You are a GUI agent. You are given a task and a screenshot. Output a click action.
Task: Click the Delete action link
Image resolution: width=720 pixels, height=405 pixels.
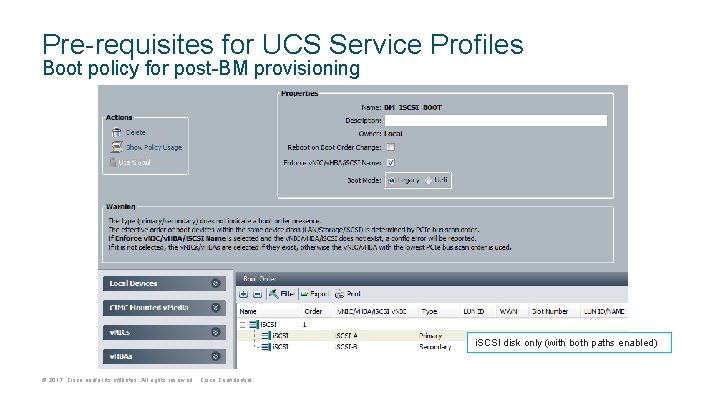[x=136, y=132]
